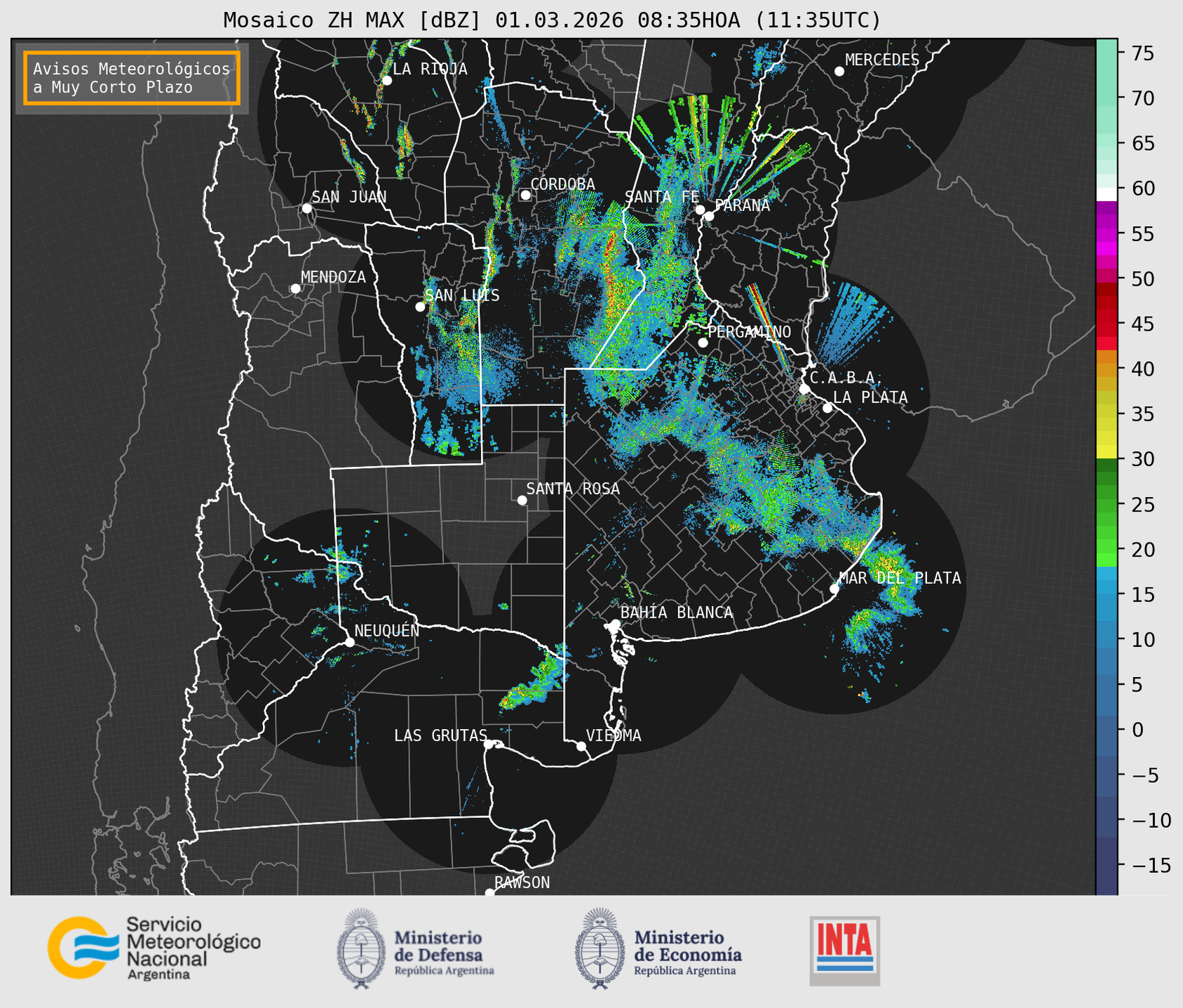Click the -15 dBZ dark band on the scale
Screen dimensions: 1183x1008
tap(1106, 866)
